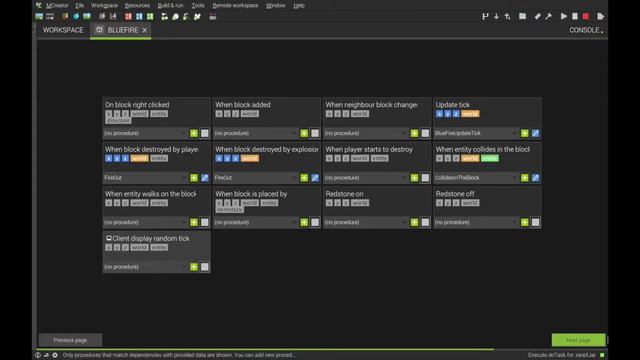Open procedure dropdown for entity walks on block
Screen dimensions: 640x360
tap(145, 222)
